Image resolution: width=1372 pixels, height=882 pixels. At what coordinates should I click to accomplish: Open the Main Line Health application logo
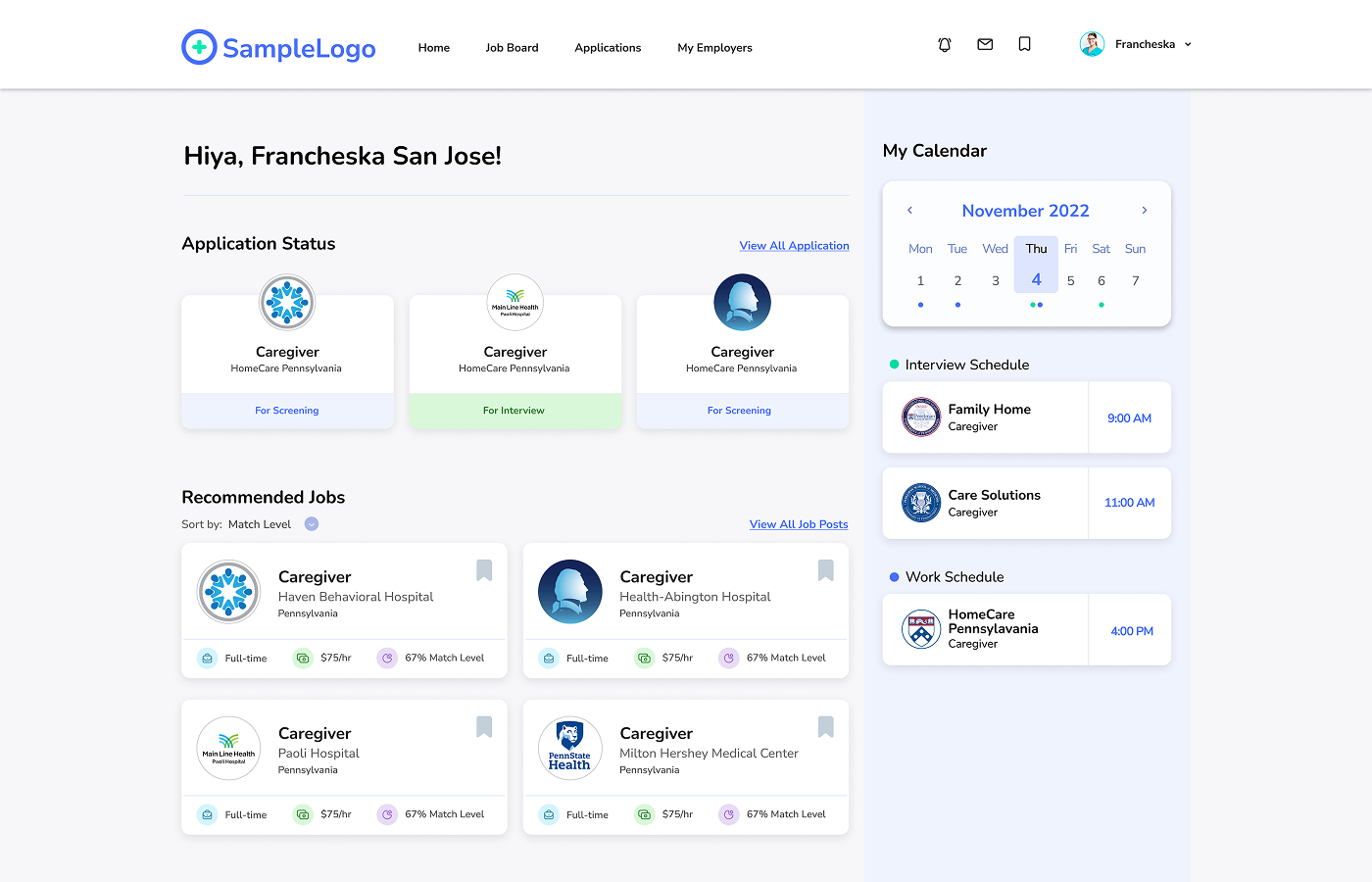point(515,303)
